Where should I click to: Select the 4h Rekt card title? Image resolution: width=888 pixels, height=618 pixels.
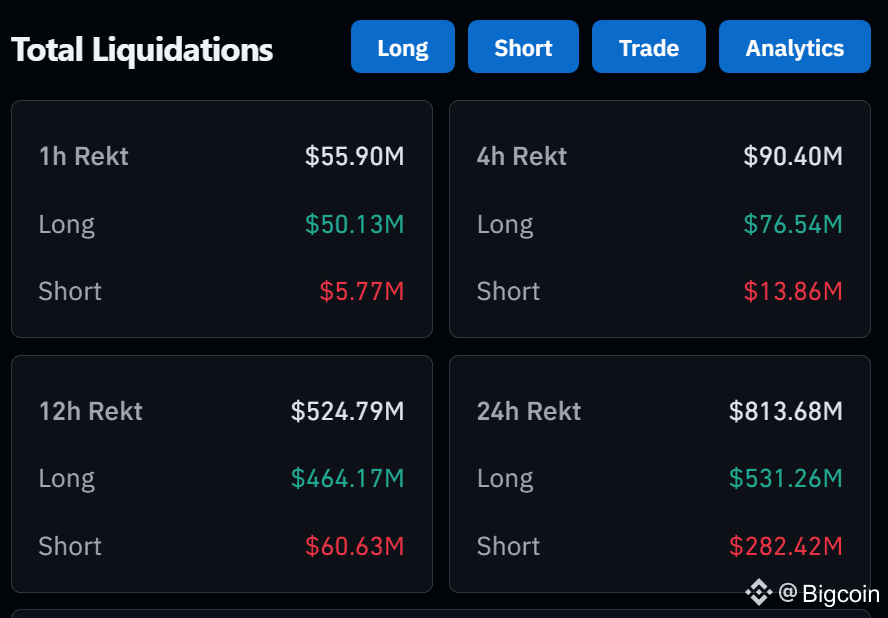point(522,156)
